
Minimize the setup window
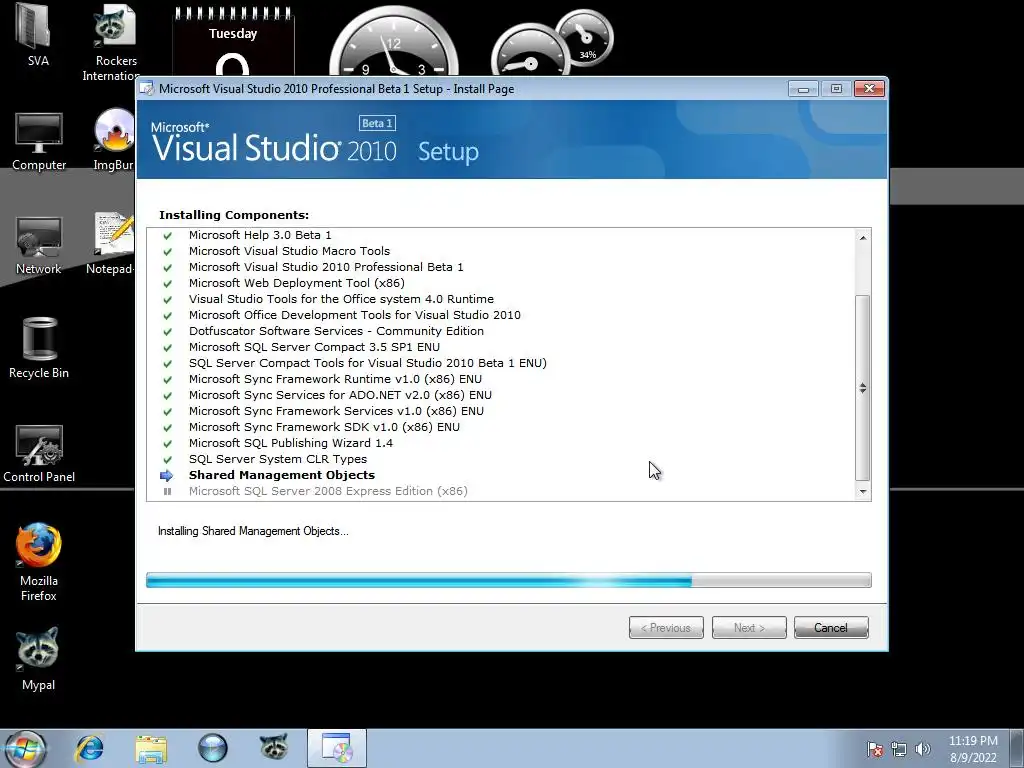[803, 89]
